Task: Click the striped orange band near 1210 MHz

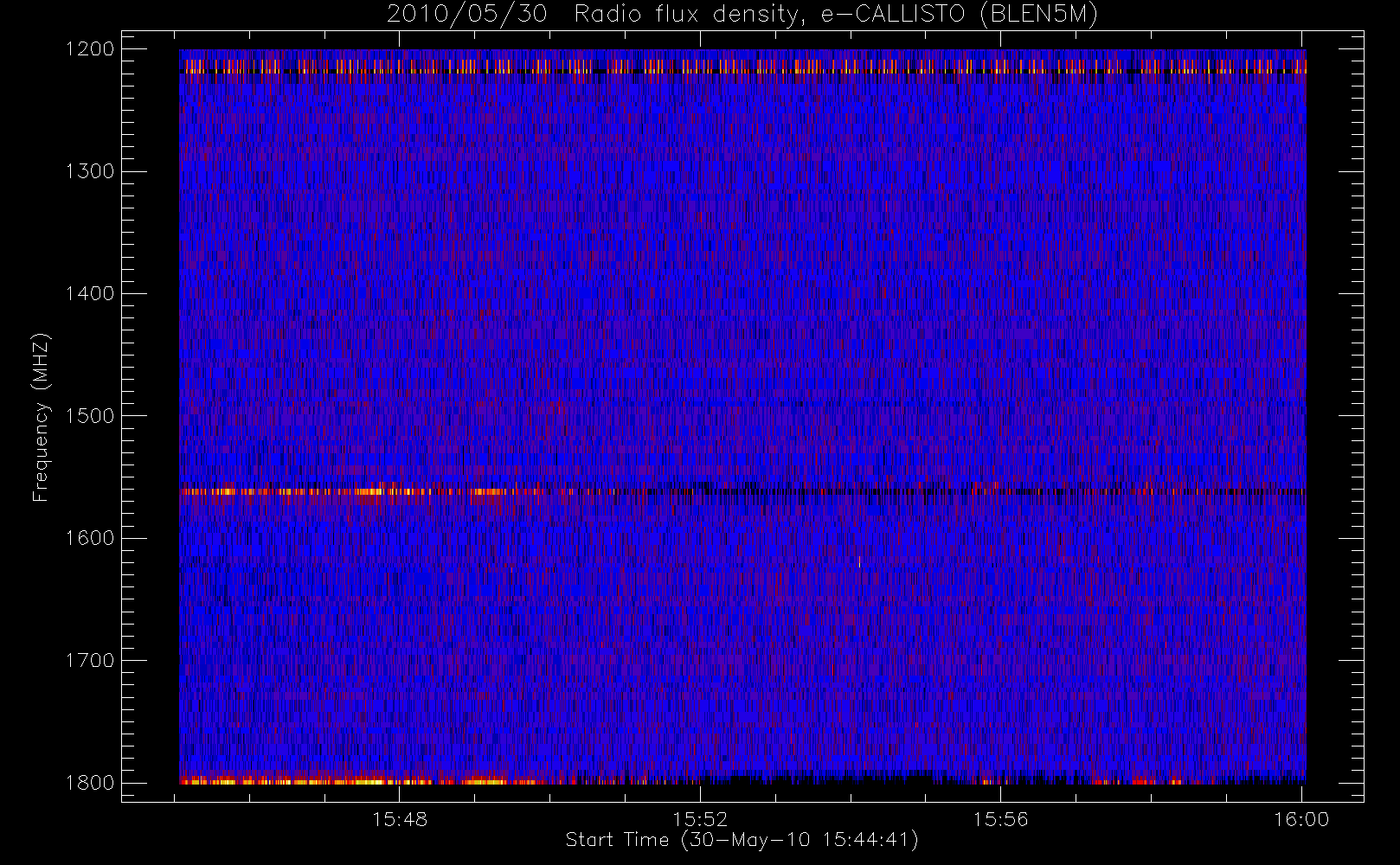Action: pos(742,66)
